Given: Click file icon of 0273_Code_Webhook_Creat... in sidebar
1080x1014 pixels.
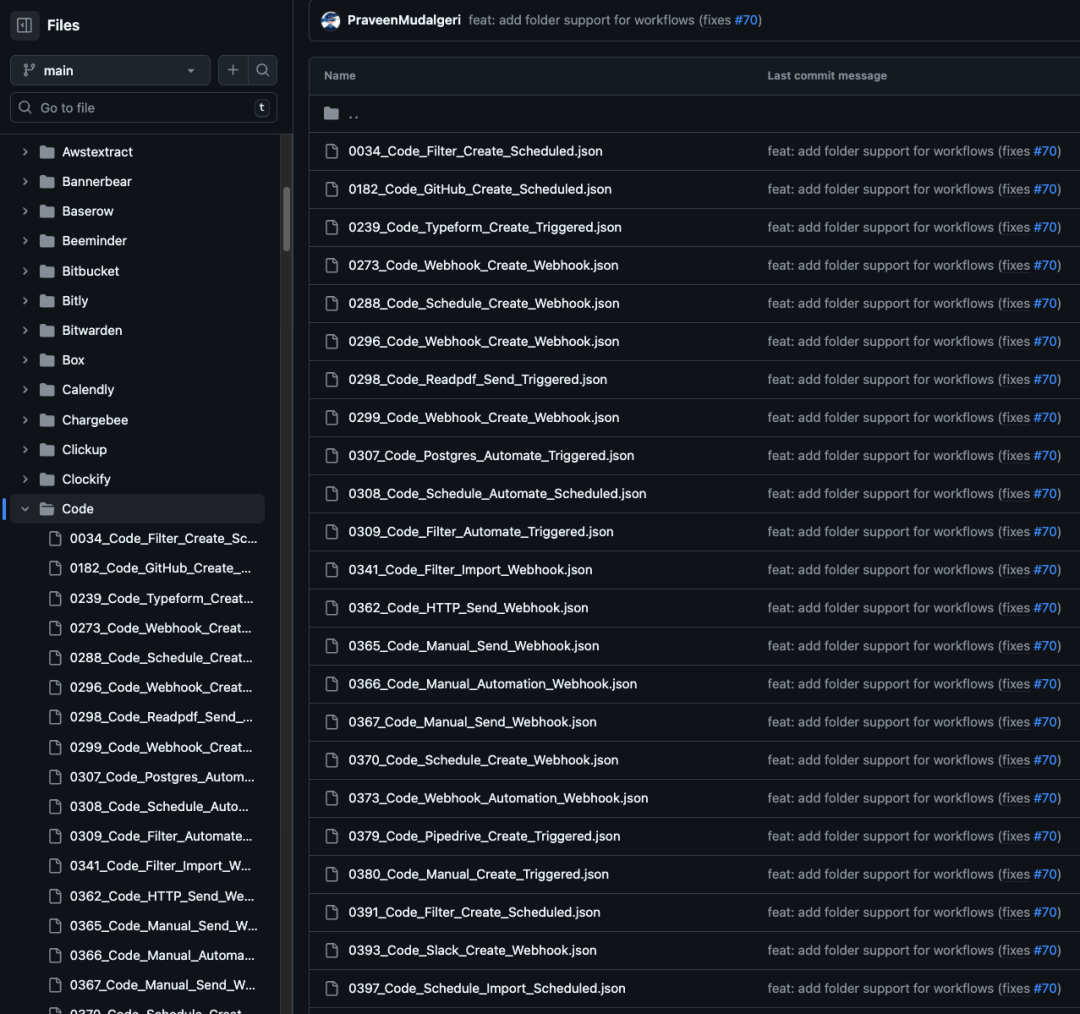Looking at the screenshot, I should point(55,628).
